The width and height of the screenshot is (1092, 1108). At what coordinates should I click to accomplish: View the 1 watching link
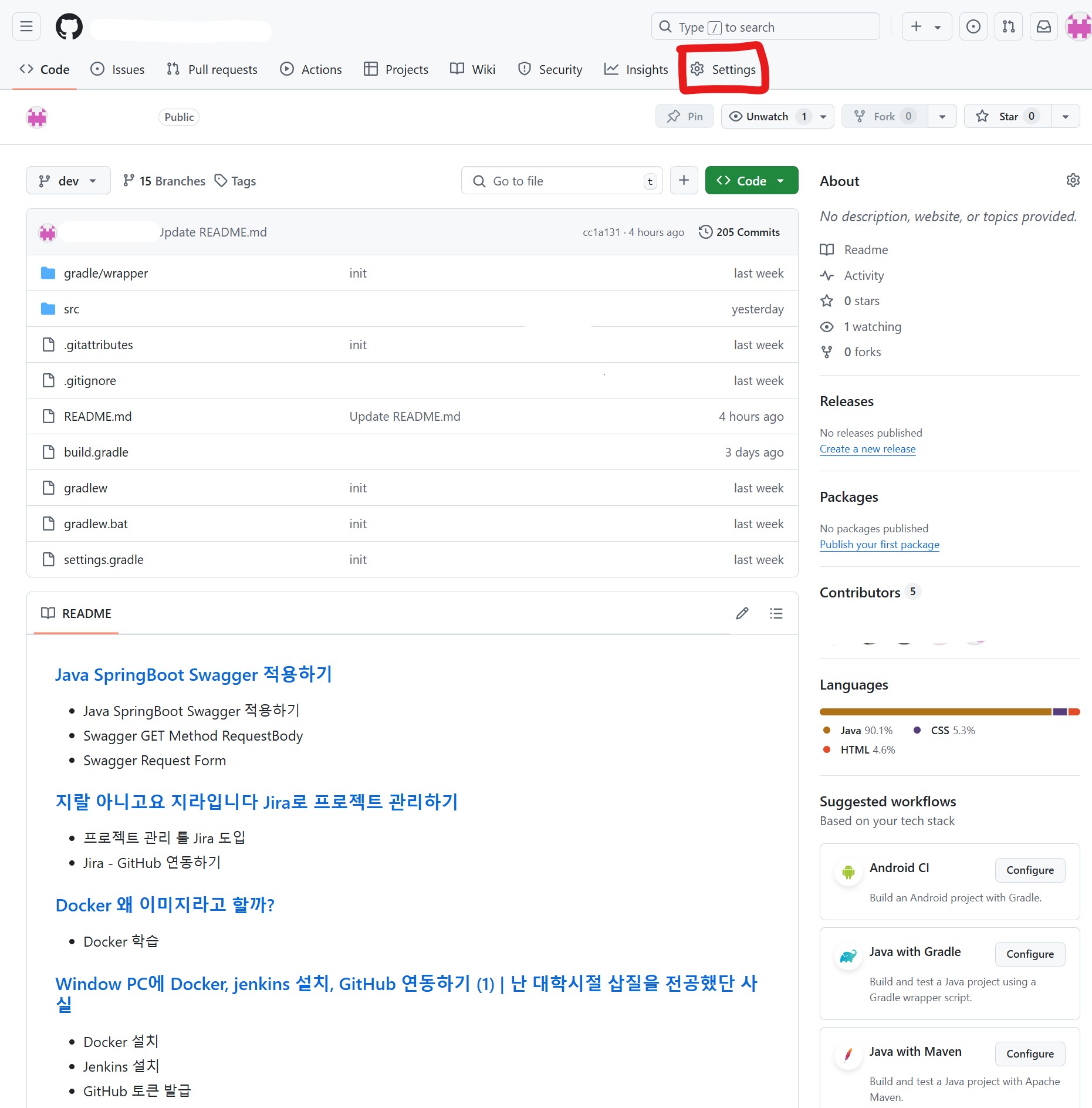click(861, 326)
